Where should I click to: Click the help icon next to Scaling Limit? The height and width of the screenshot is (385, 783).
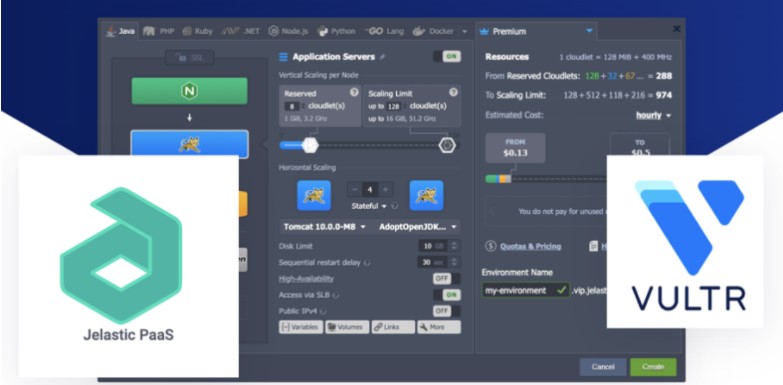[453, 93]
